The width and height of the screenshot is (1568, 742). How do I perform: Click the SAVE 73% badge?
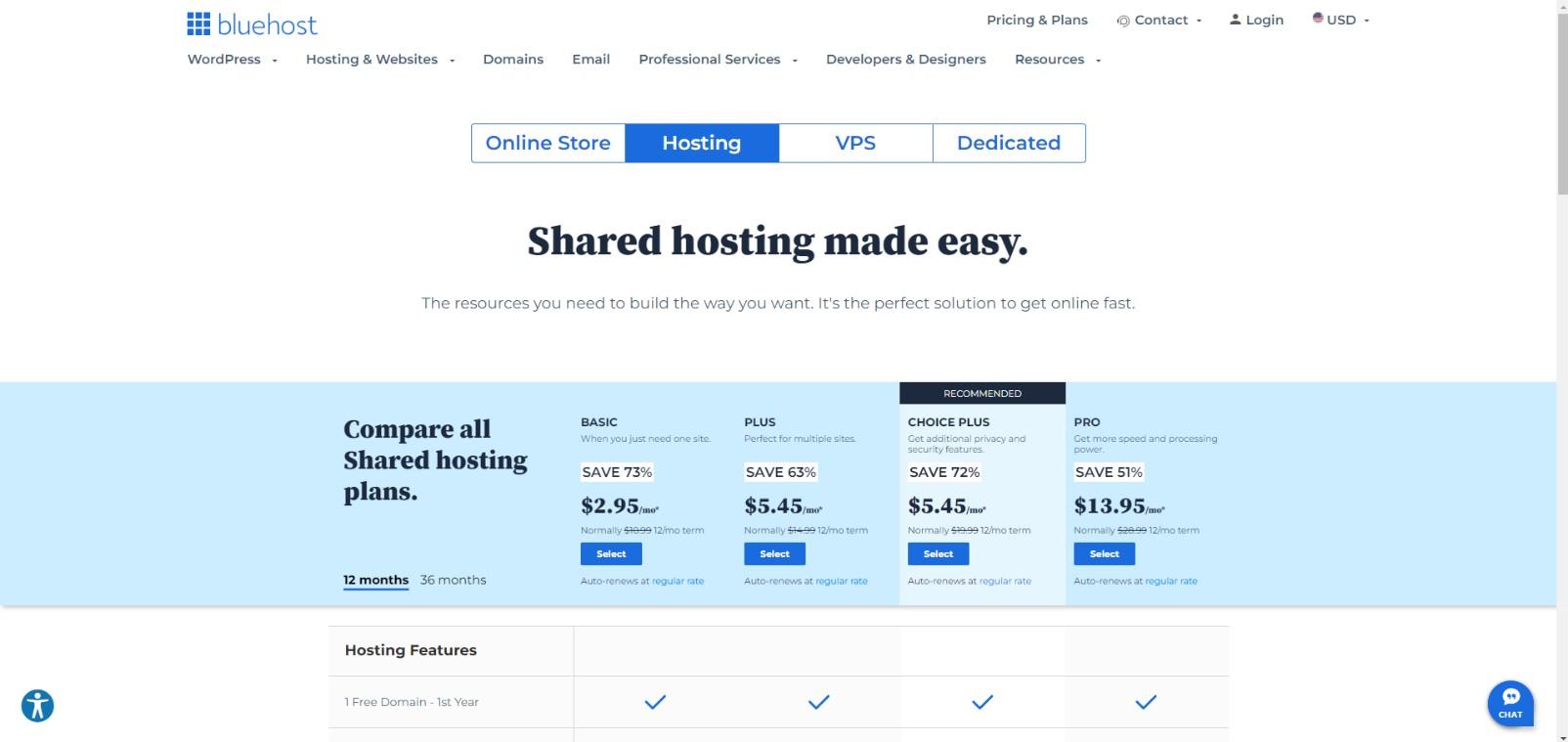617,472
